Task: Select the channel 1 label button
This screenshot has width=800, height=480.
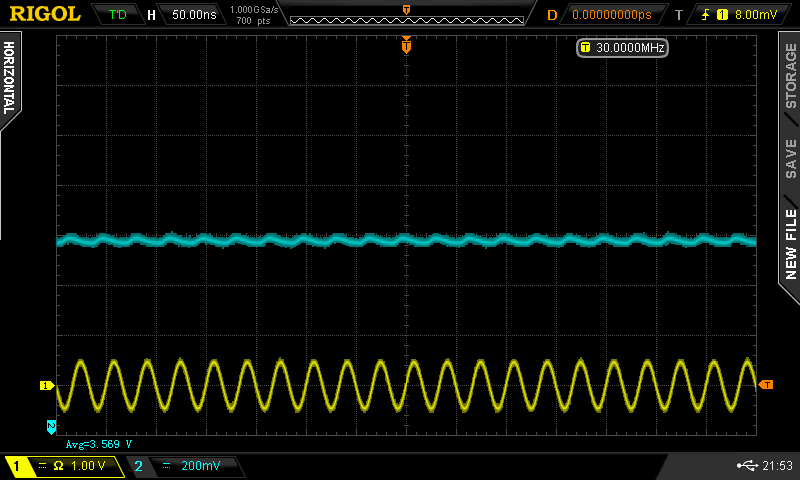Action: tap(16, 466)
